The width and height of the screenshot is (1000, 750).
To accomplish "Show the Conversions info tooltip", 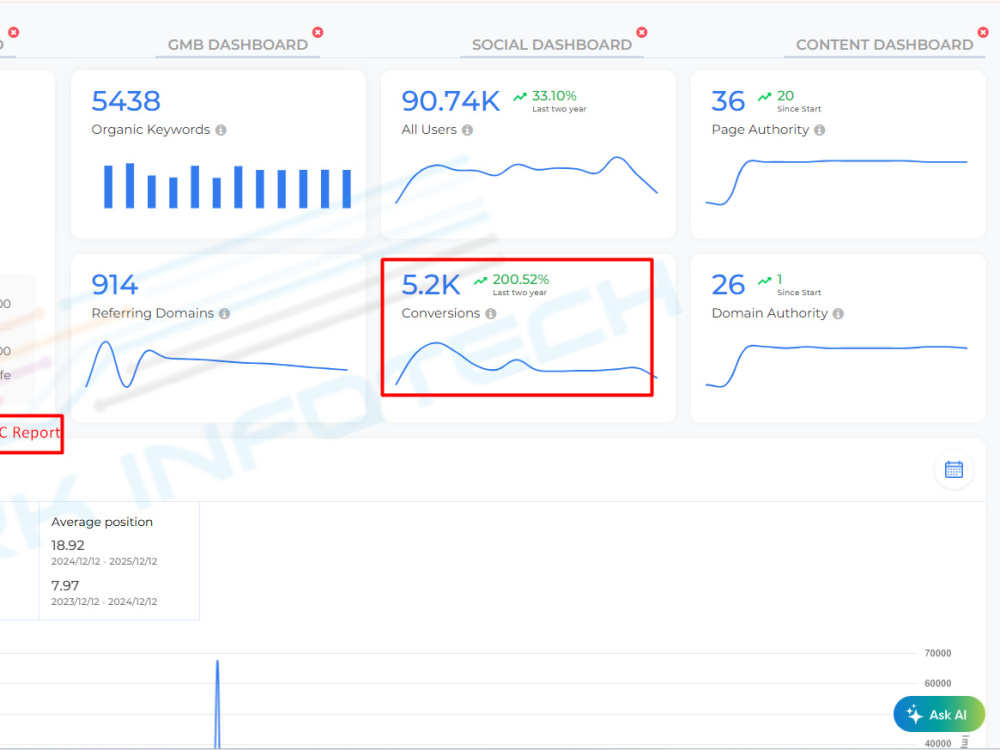I will point(490,314).
